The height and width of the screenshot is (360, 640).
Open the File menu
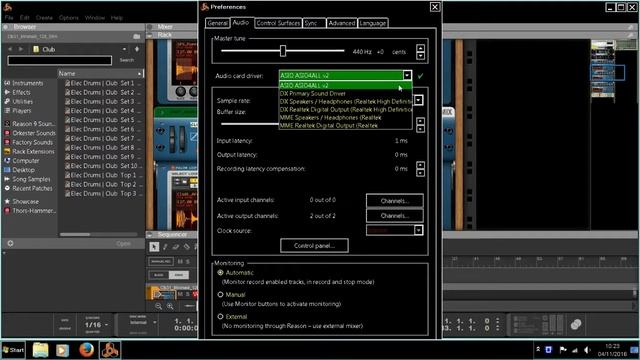point(9,18)
